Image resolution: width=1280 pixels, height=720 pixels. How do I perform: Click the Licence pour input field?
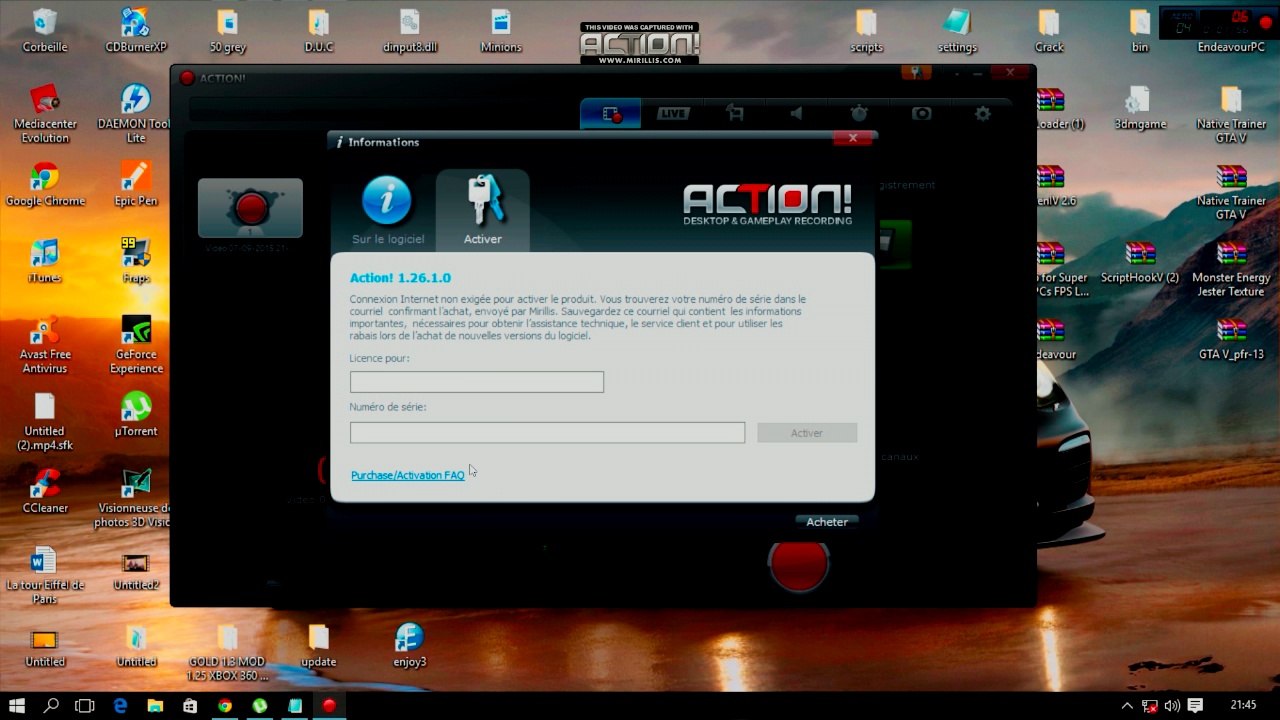pyautogui.click(x=477, y=382)
